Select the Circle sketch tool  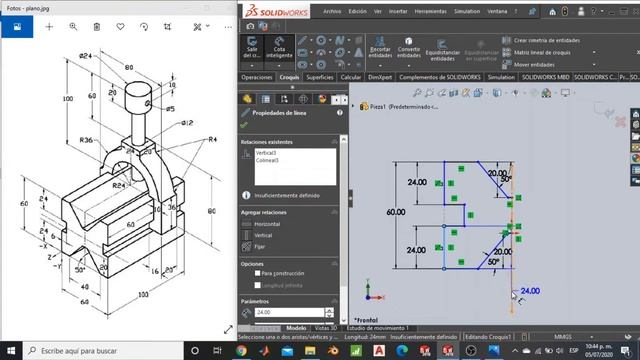point(321,40)
